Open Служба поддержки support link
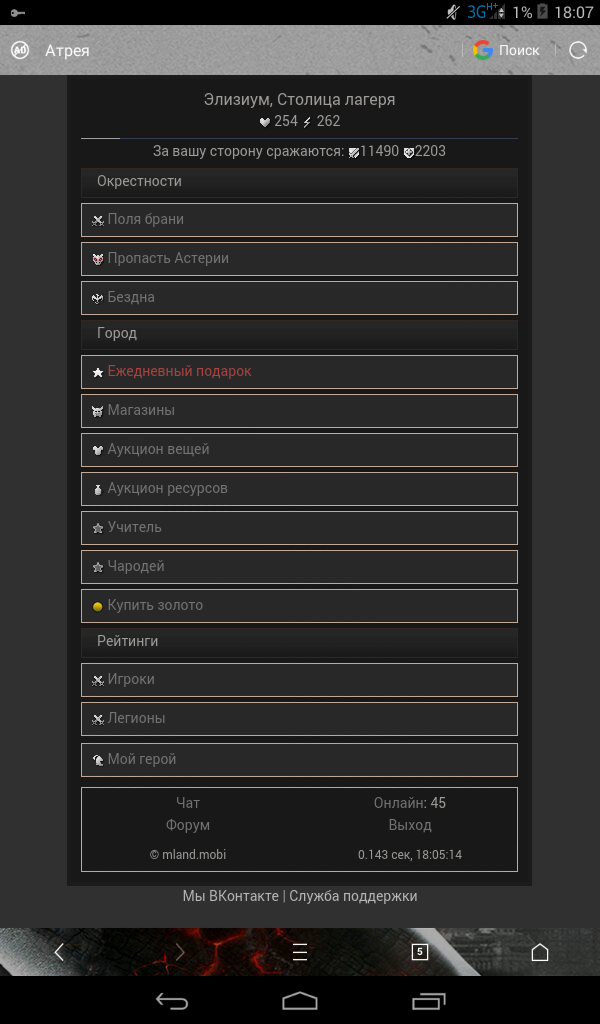 [x=353, y=896]
